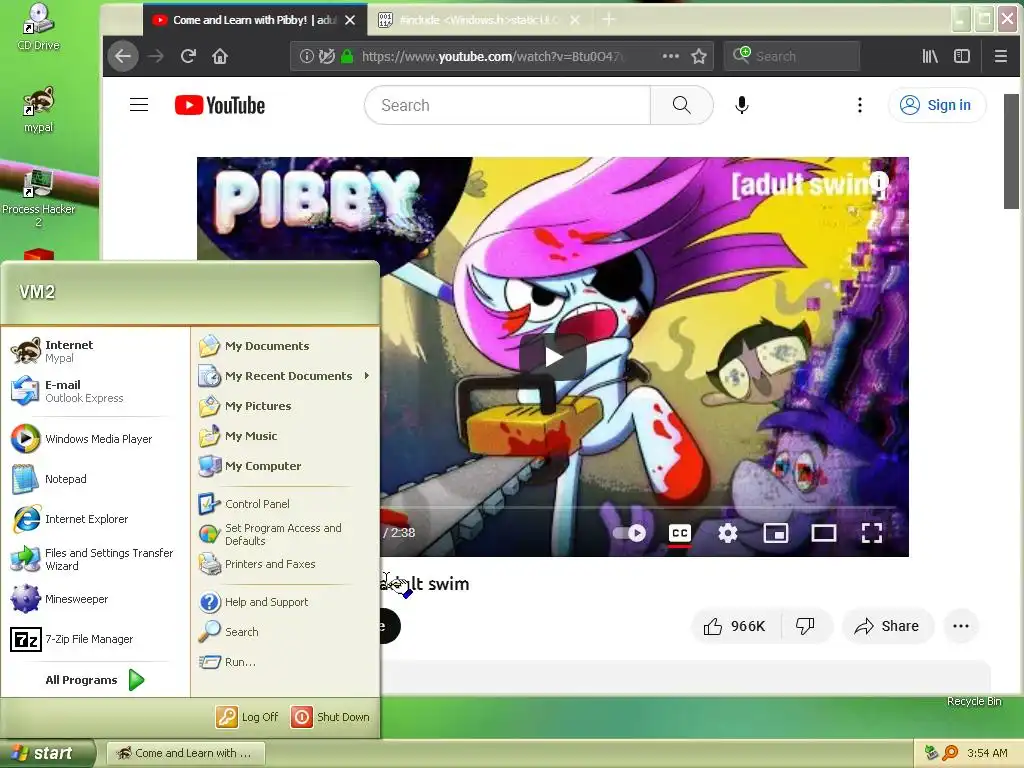Open the mypal desktop shortcut
The image size is (1024, 768).
coord(38,109)
